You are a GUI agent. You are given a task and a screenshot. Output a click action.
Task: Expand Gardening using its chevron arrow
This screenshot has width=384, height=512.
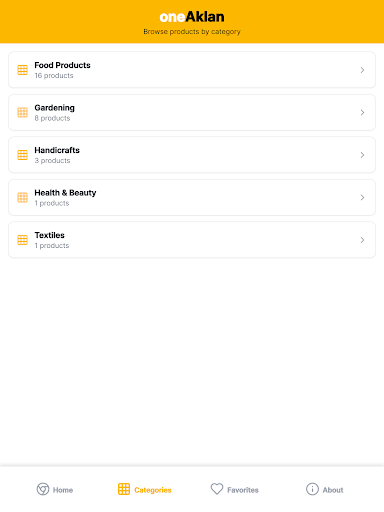coord(362,113)
